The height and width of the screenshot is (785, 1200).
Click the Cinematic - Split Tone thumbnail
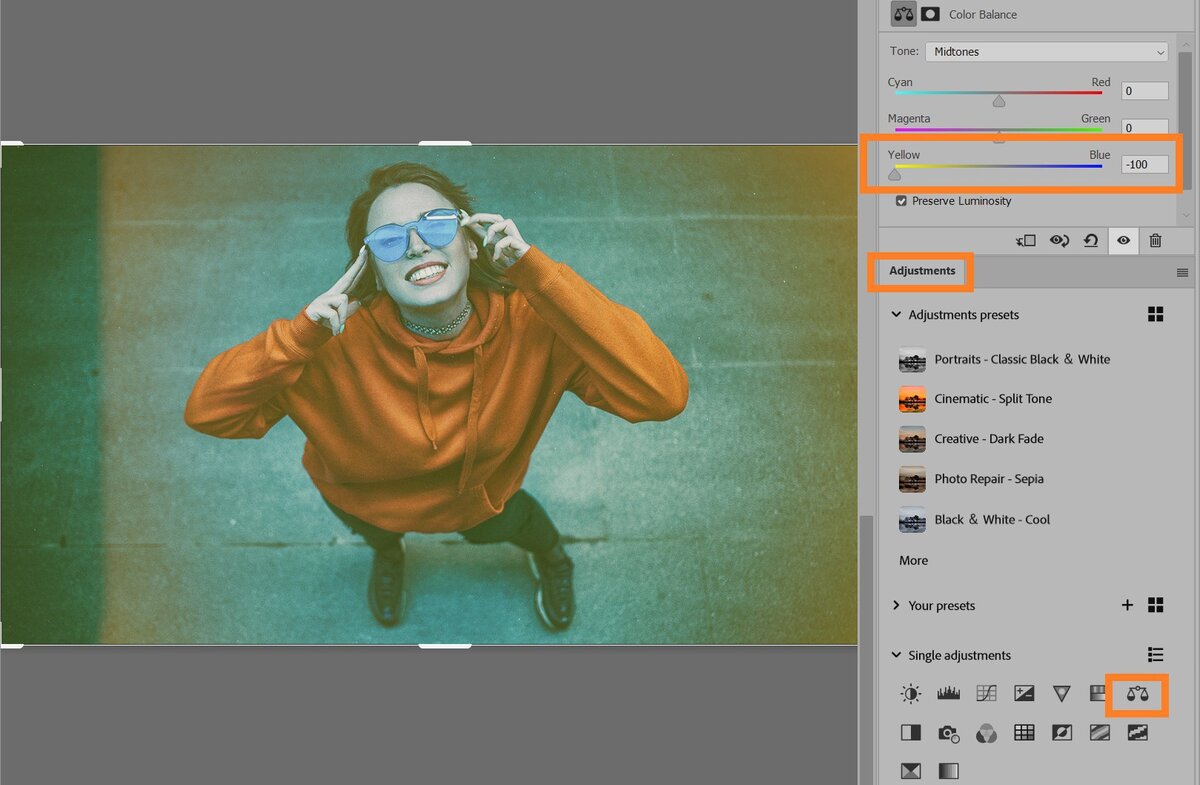point(912,399)
